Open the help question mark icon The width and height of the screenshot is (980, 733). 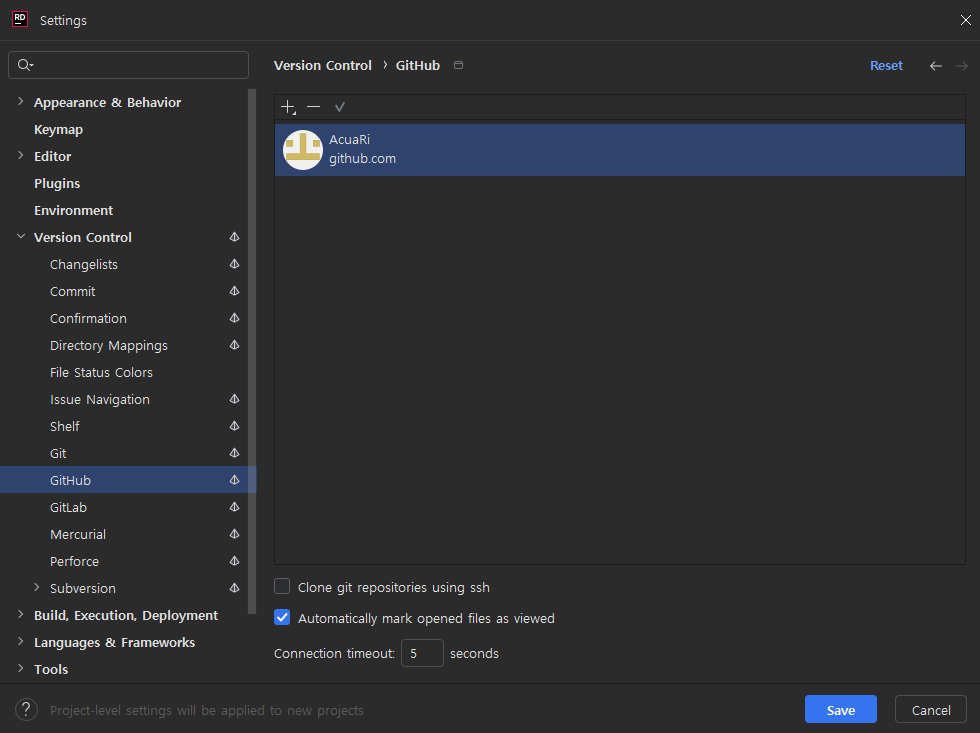click(x=26, y=709)
